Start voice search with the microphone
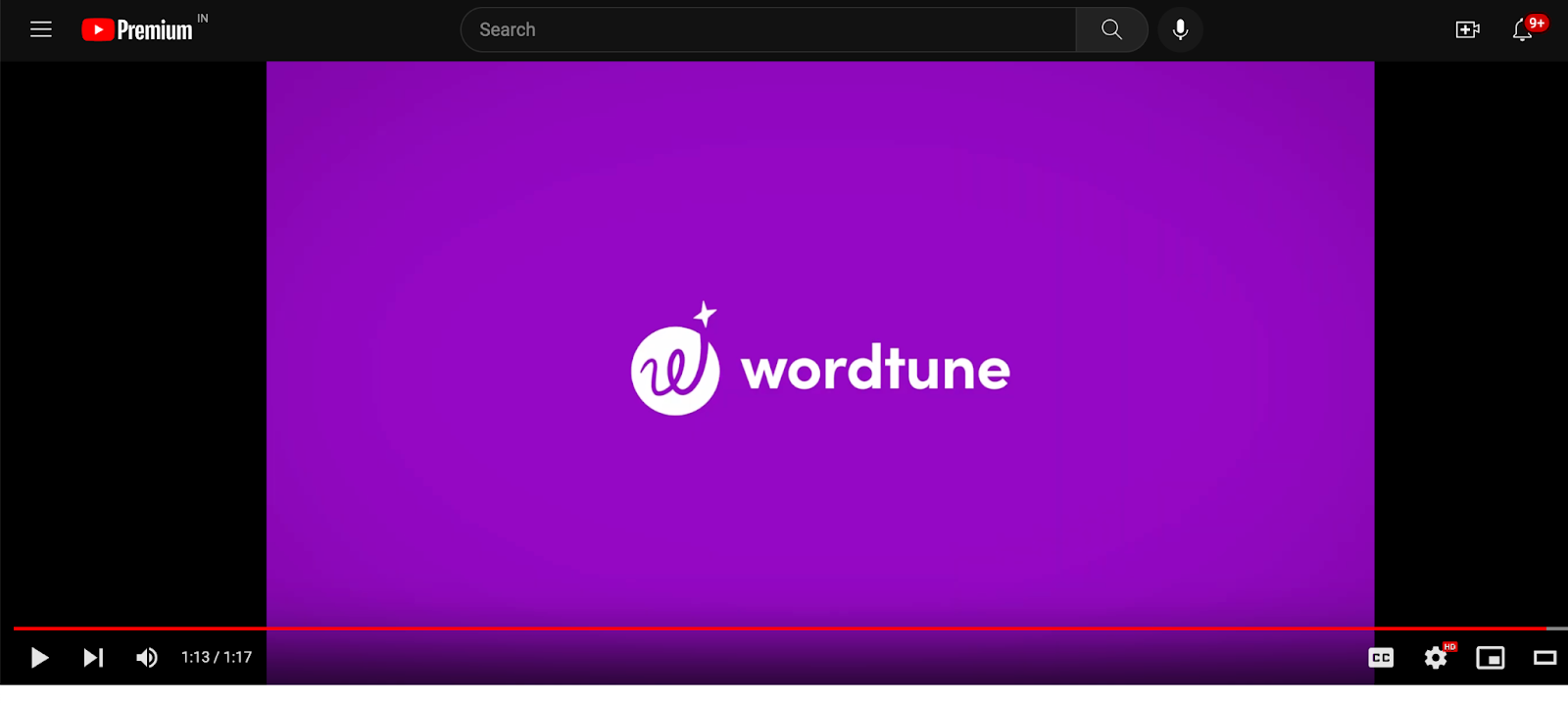The height and width of the screenshot is (703, 1568). (x=1180, y=29)
